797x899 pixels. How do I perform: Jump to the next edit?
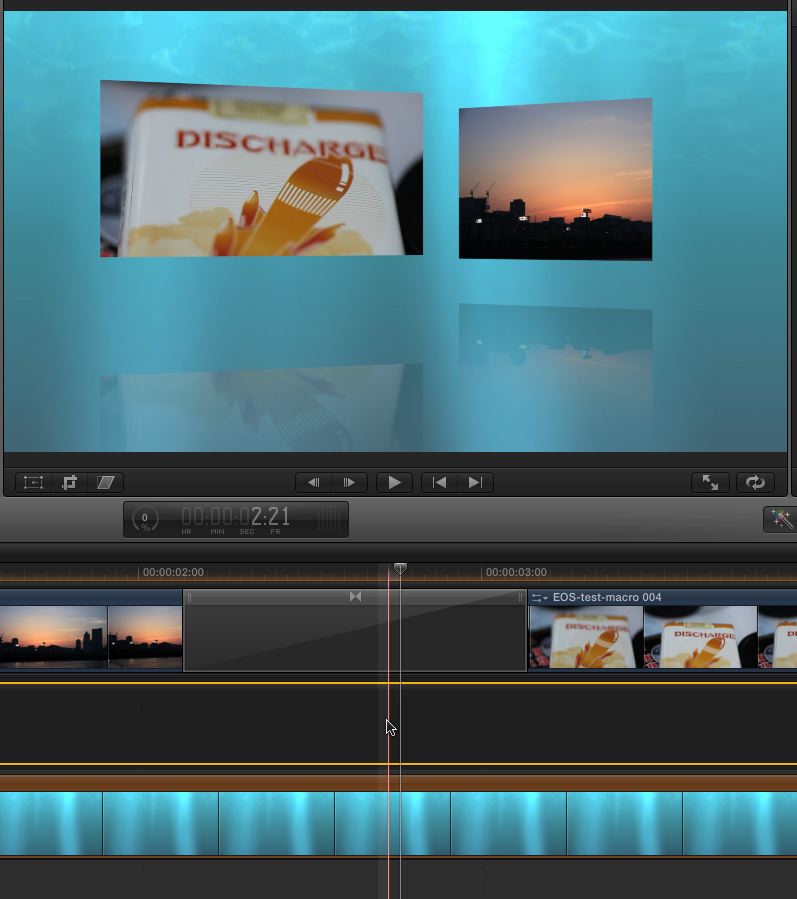(x=475, y=482)
